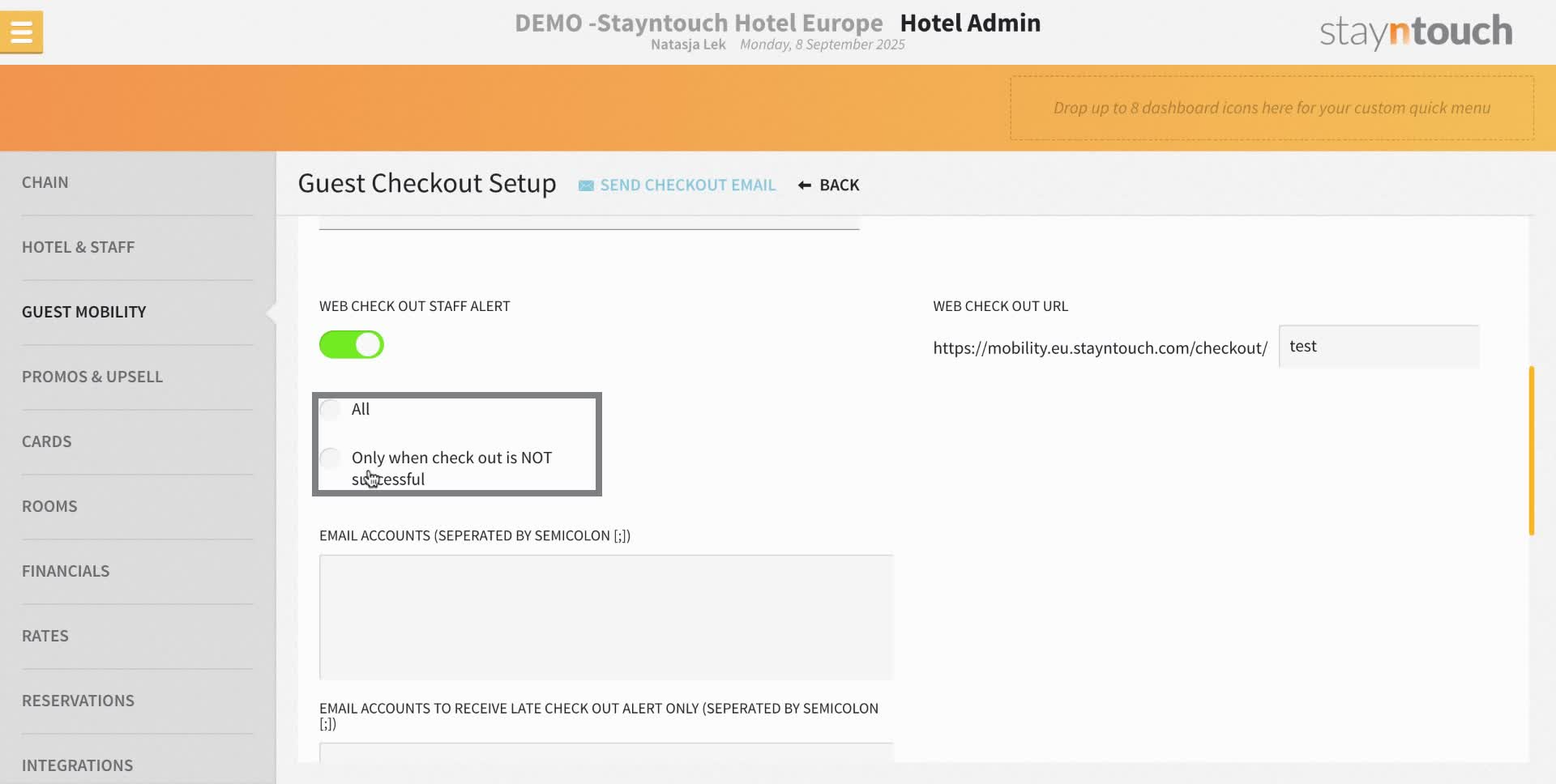Click inside the Email Accounts text area
1556x784 pixels.
pos(605,616)
